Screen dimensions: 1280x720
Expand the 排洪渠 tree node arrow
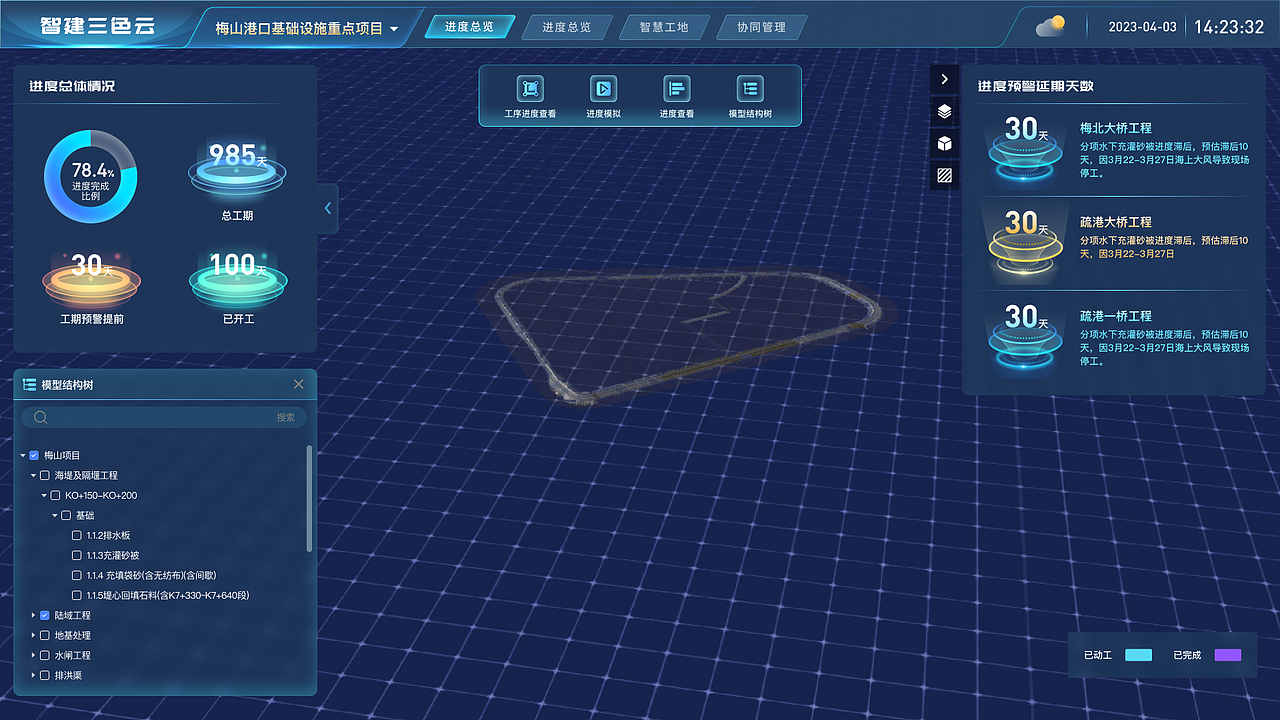33,675
